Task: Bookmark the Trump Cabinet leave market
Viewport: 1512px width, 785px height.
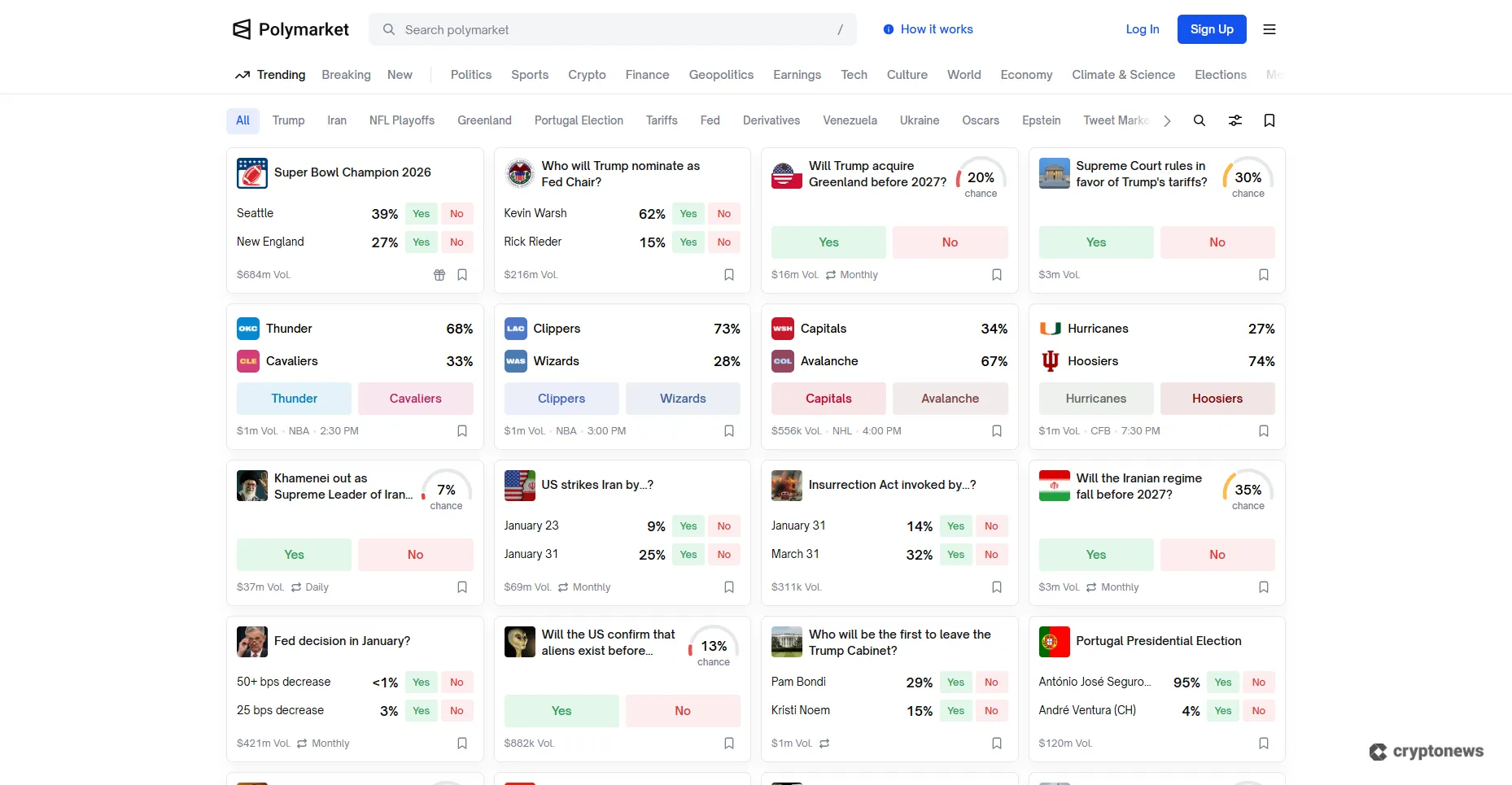Action: tap(997, 744)
